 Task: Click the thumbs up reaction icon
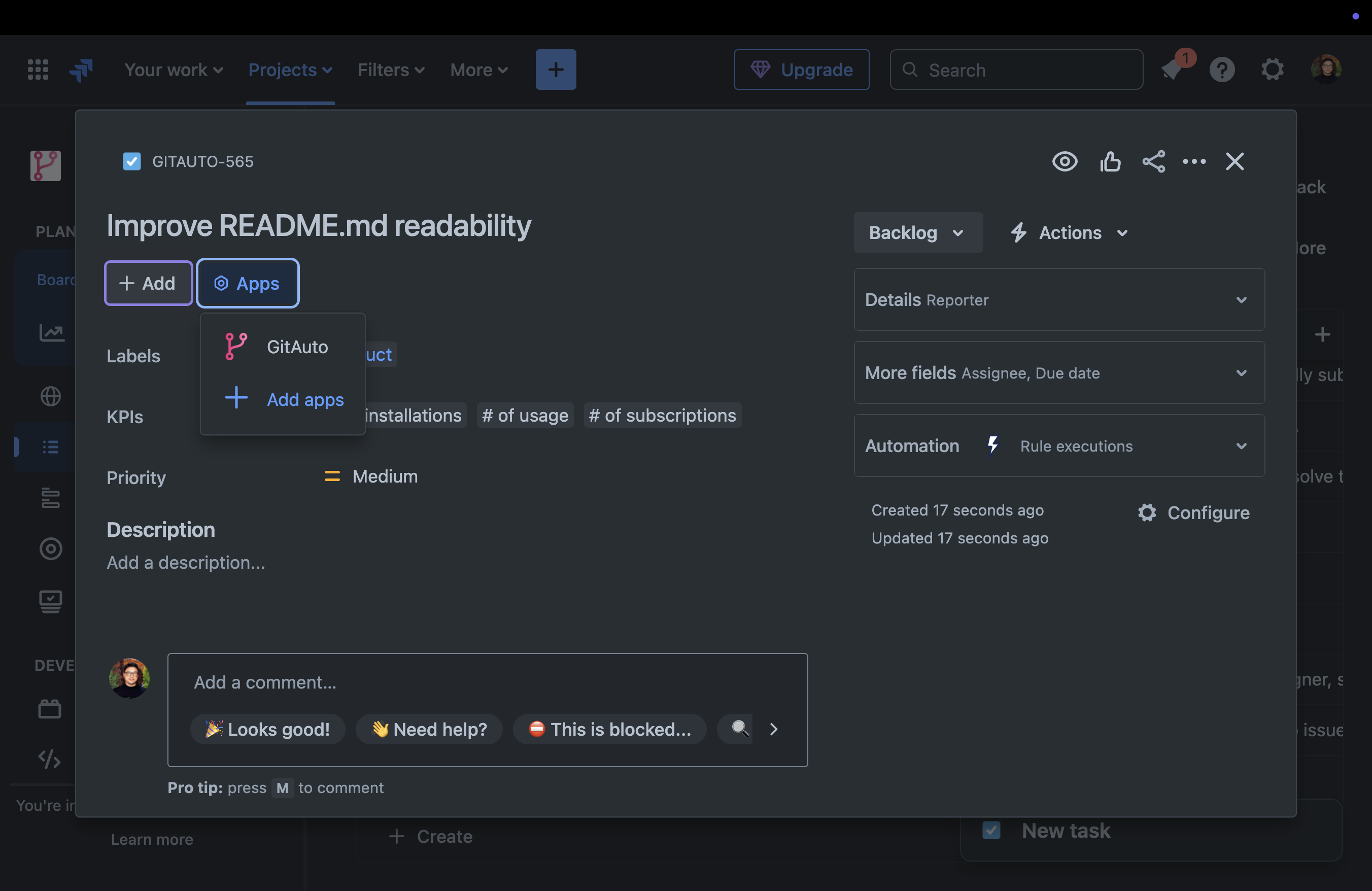(x=1109, y=161)
